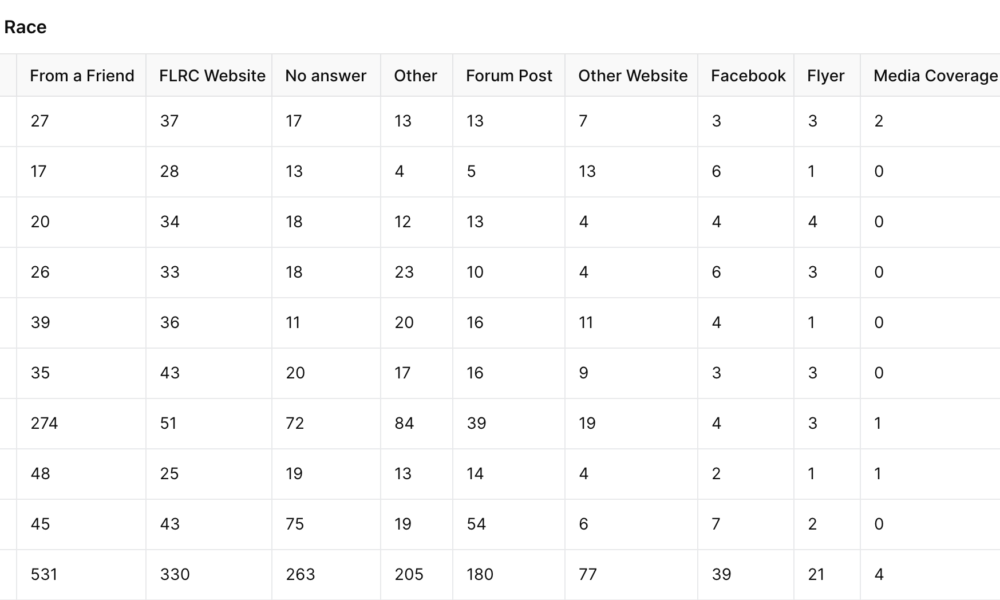Click the 263 cell in No answer column

300,574
